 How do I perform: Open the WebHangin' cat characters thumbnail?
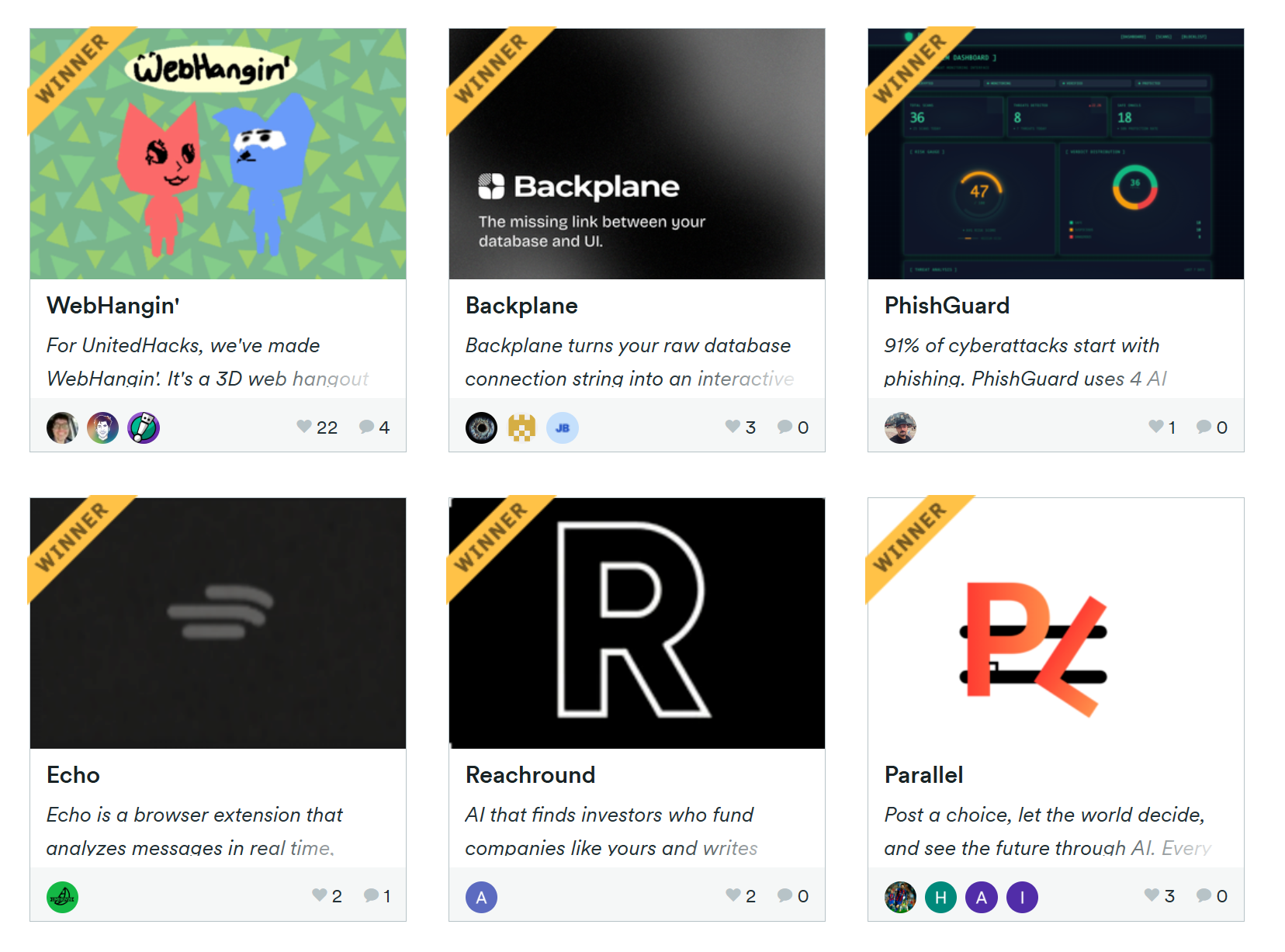pyautogui.click(x=218, y=154)
